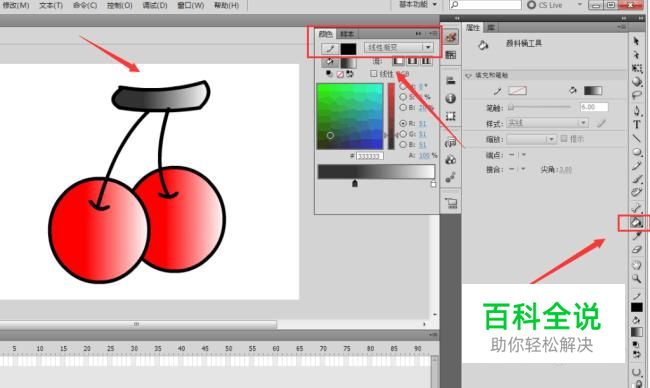The image size is (650, 388).
Task: Open the linear gradient type dropdown
Action: click(x=398, y=48)
